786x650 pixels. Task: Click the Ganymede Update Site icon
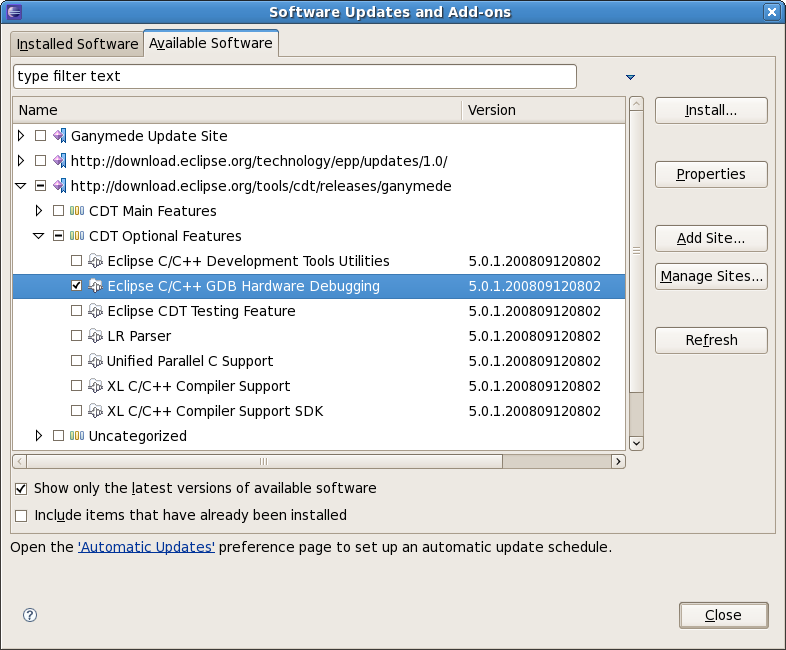[60, 136]
